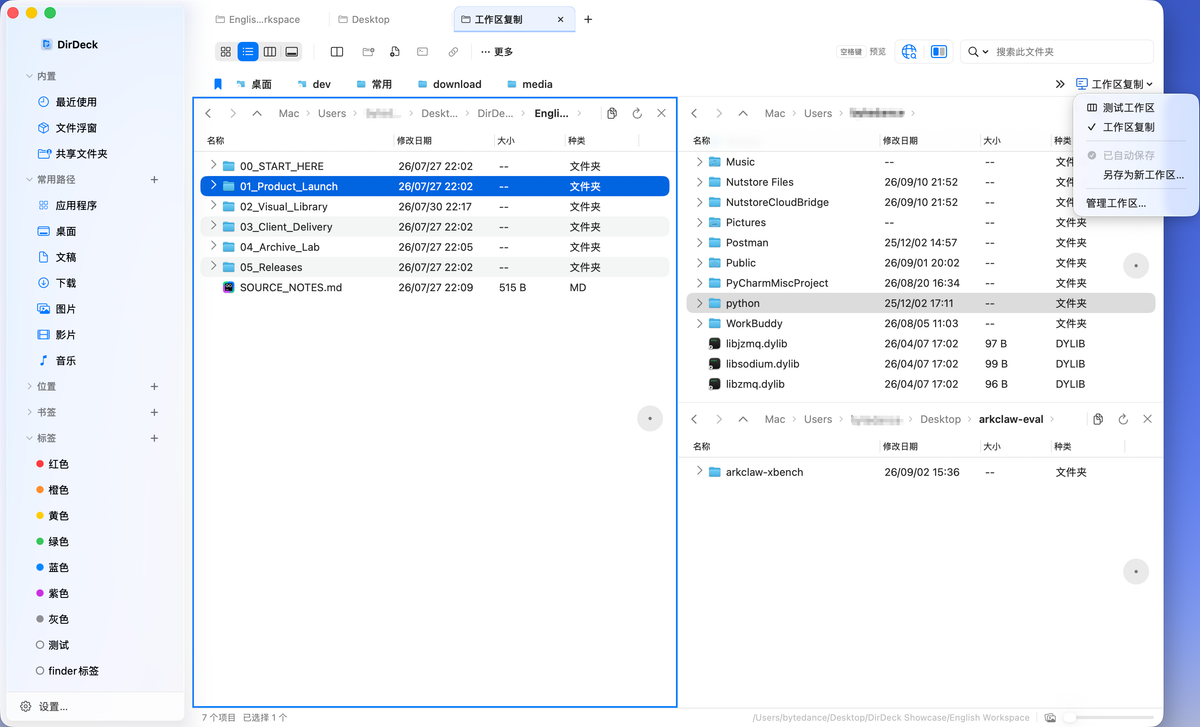
Task: Switch to icon grid view
Action: pos(226,51)
